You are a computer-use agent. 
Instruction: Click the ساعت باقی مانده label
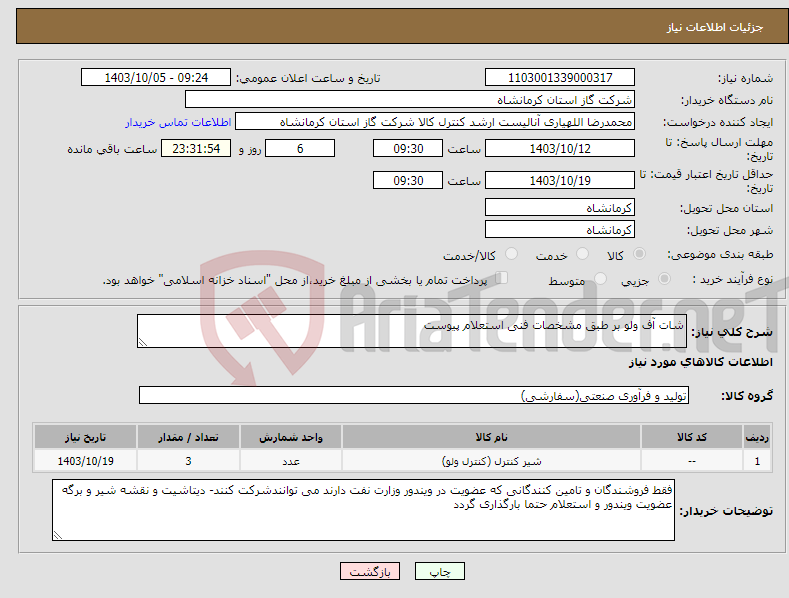tap(112, 150)
